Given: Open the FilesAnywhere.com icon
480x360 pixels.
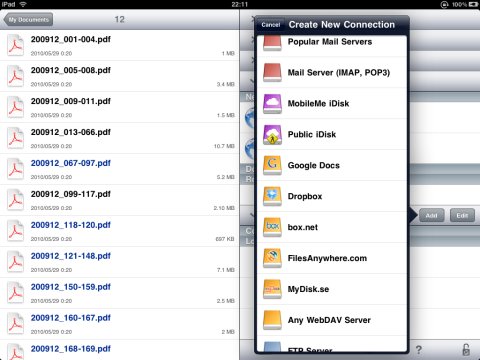Looking at the screenshot, I should [x=272, y=258].
